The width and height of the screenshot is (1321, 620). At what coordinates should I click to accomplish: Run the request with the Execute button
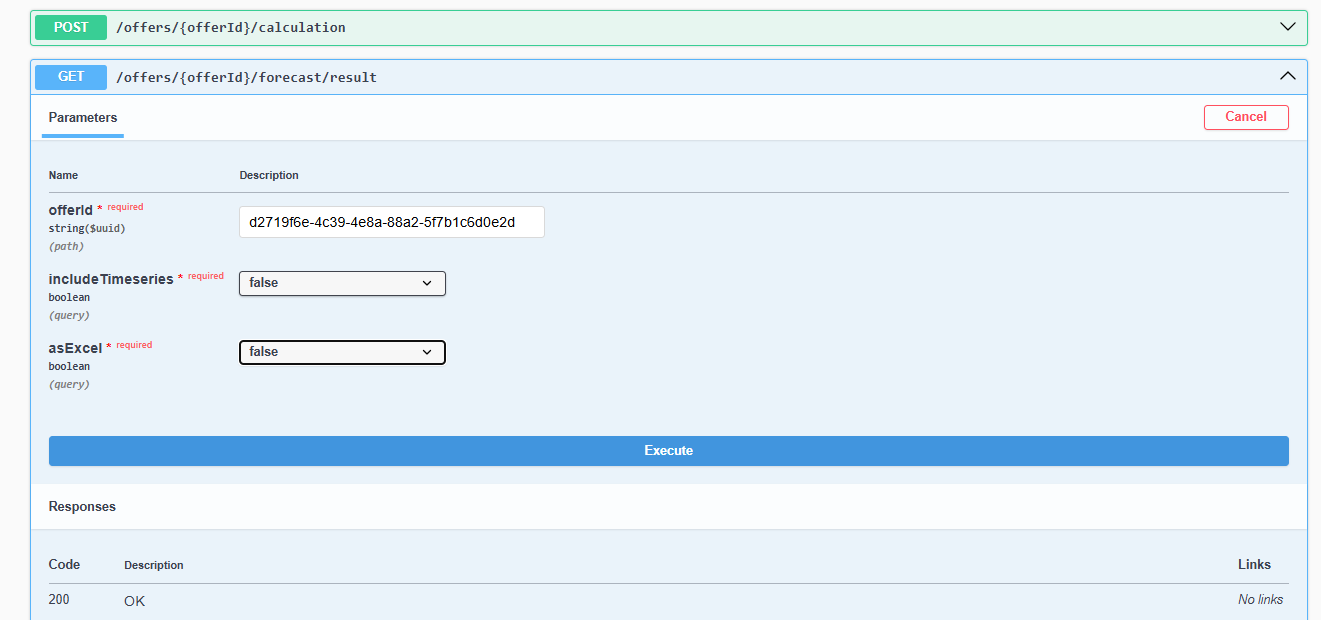pos(668,451)
